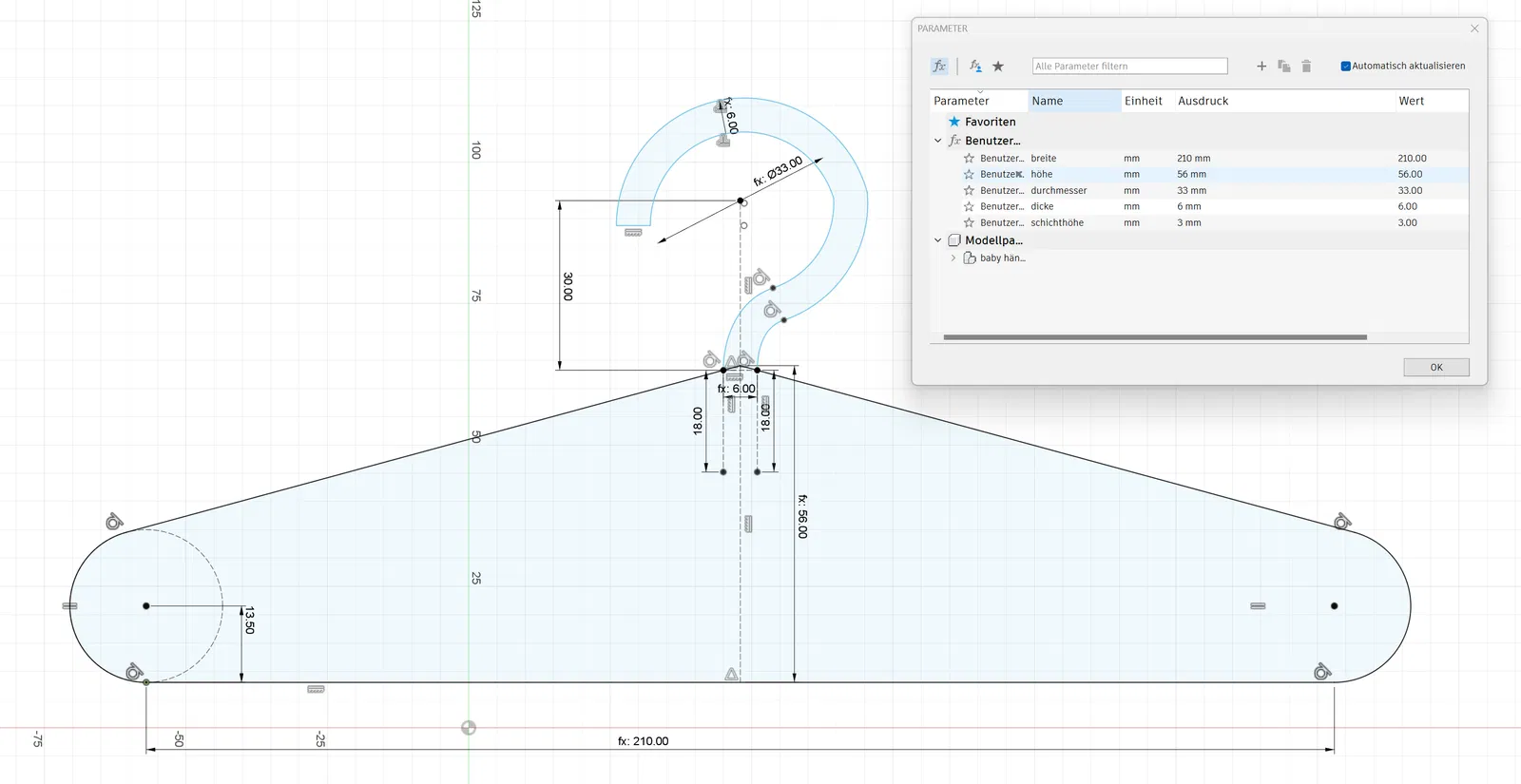1521x784 pixels.
Task: Select the horizontal constraint at the hook tip
Action: (633, 233)
